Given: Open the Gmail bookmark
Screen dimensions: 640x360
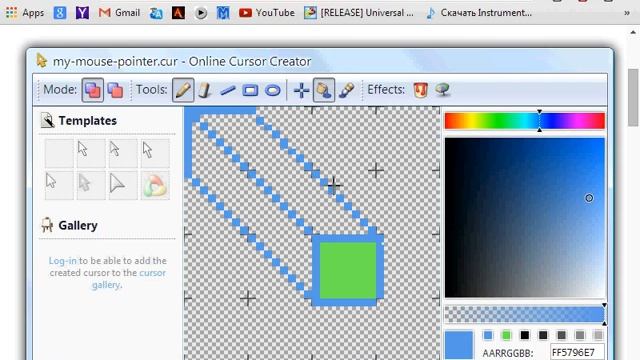Looking at the screenshot, I should pos(119,13).
